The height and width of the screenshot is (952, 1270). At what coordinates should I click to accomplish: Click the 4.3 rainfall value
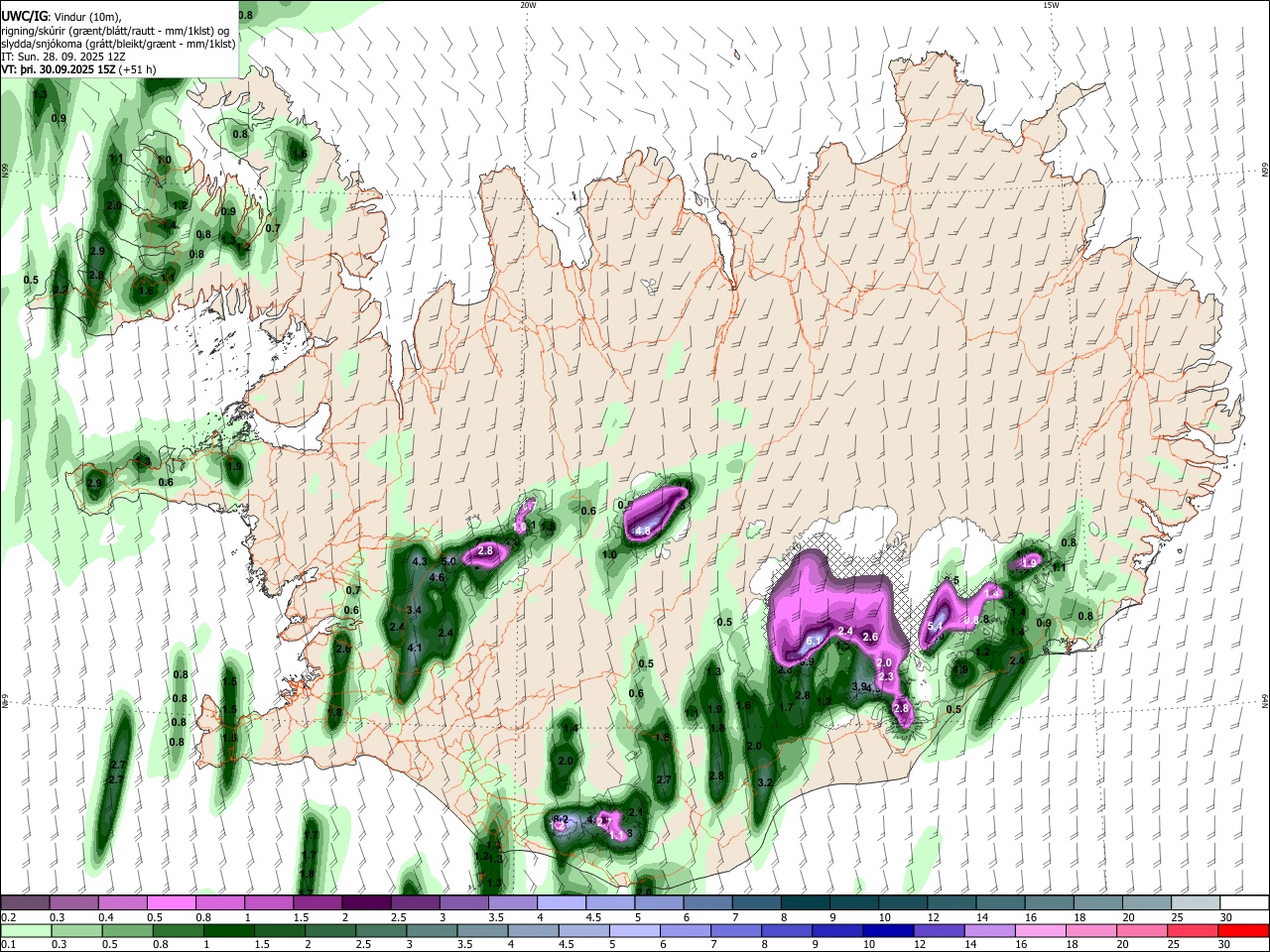pyautogui.click(x=419, y=562)
